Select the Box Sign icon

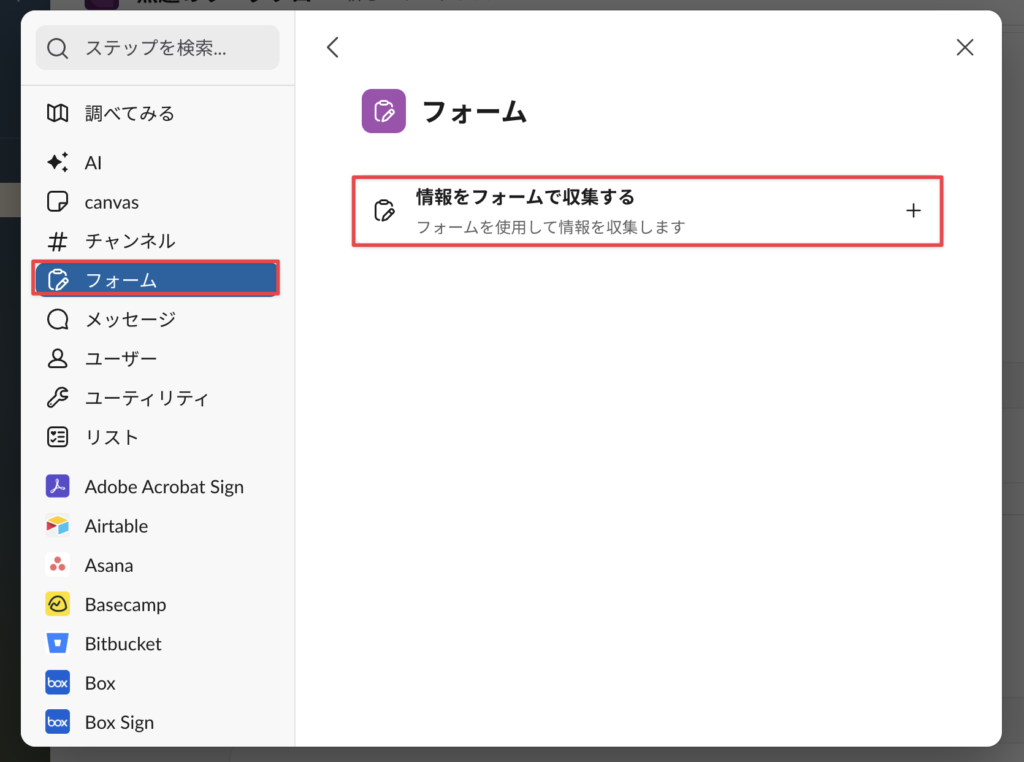click(x=58, y=722)
